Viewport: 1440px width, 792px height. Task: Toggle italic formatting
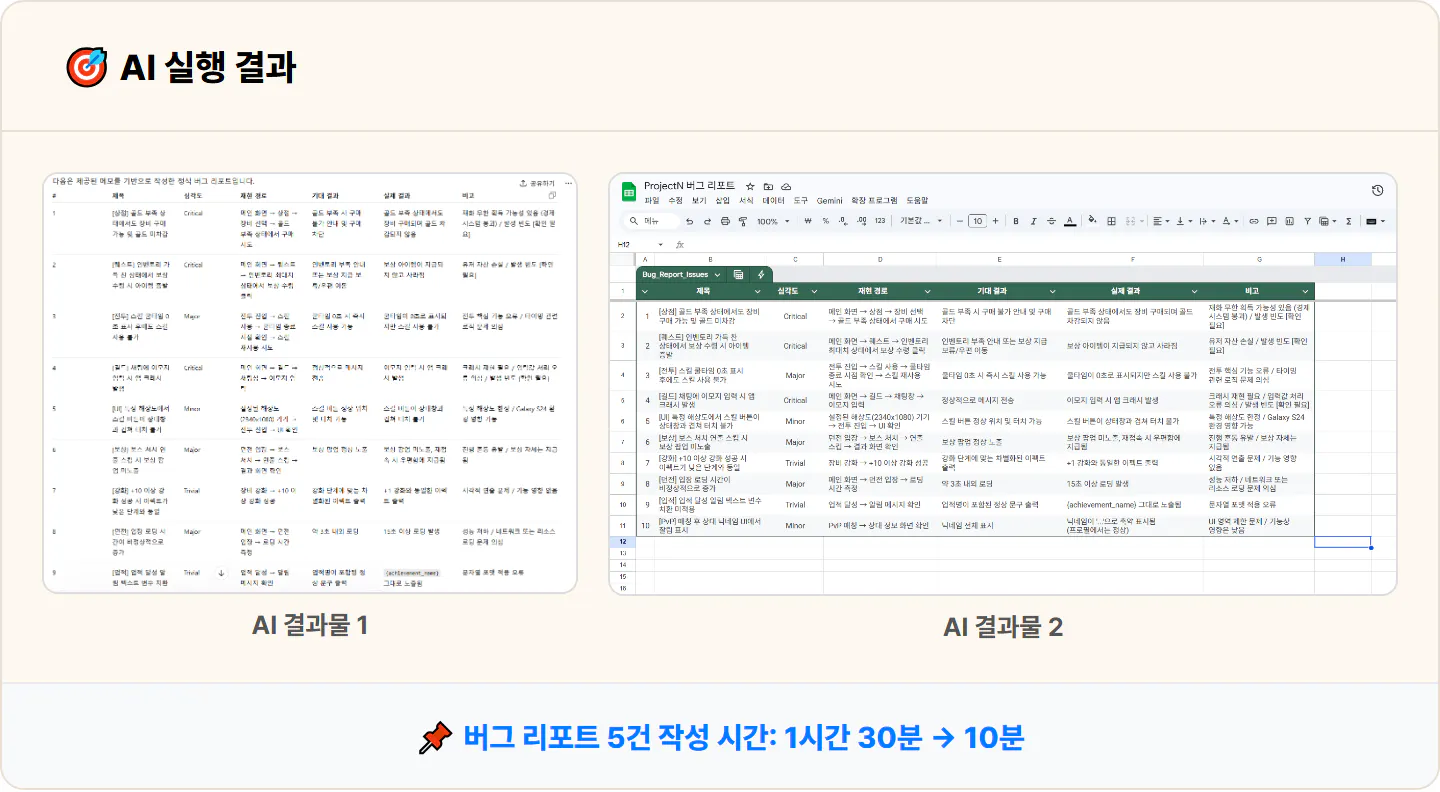click(x=1033, y=221)
